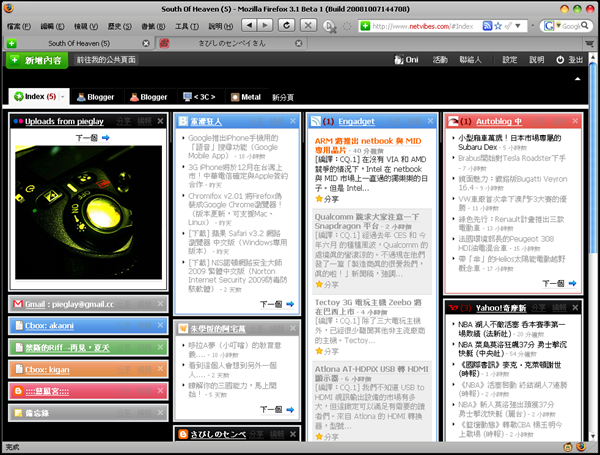Click the cursor pointer toolbar icon

329,26
